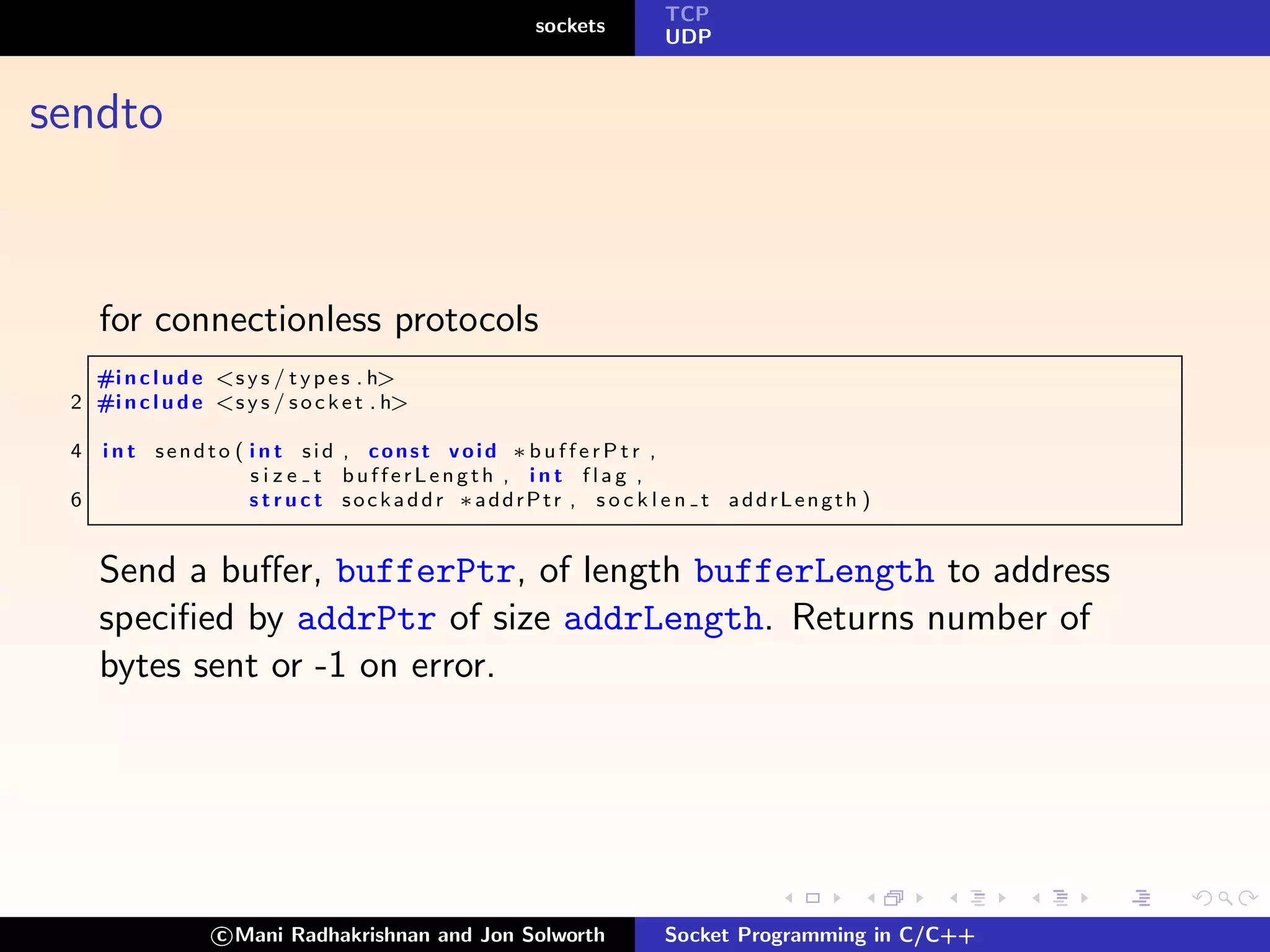The height and width of the screenshot is (952, 1270).
Task: Click code line number 6
Action: point(76,500)
